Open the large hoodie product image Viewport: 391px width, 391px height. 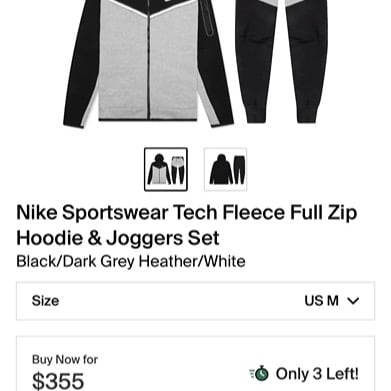click(x=148, y=63)
